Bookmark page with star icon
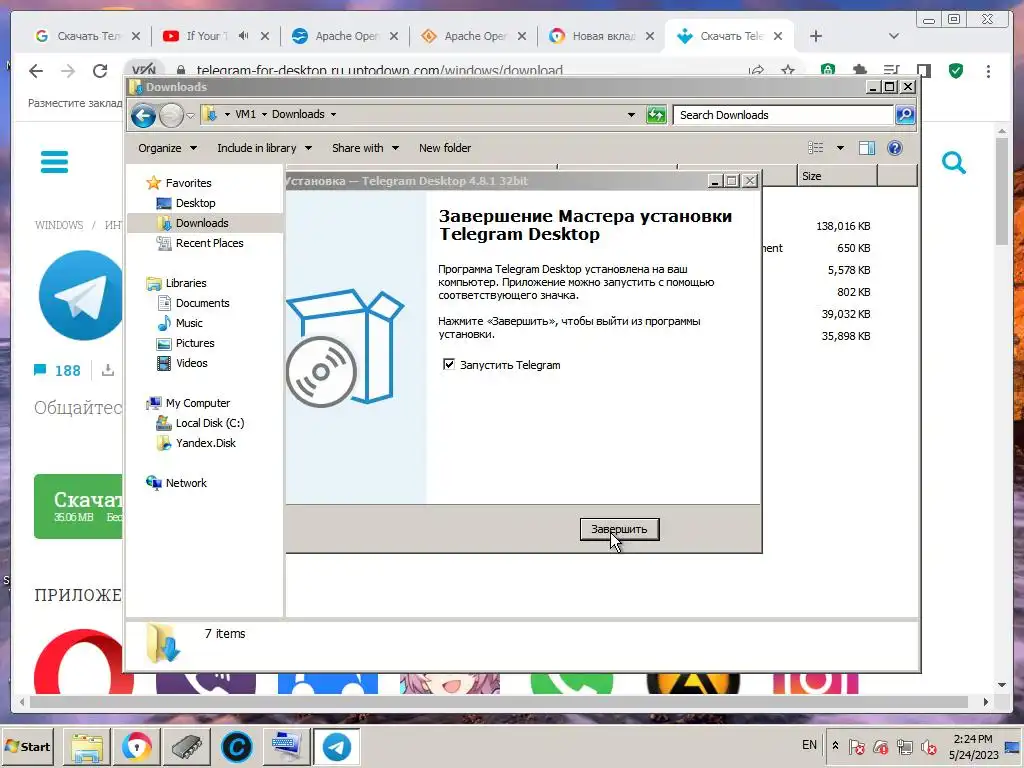This screenshot has width=1024, height=768. [788, 70]
